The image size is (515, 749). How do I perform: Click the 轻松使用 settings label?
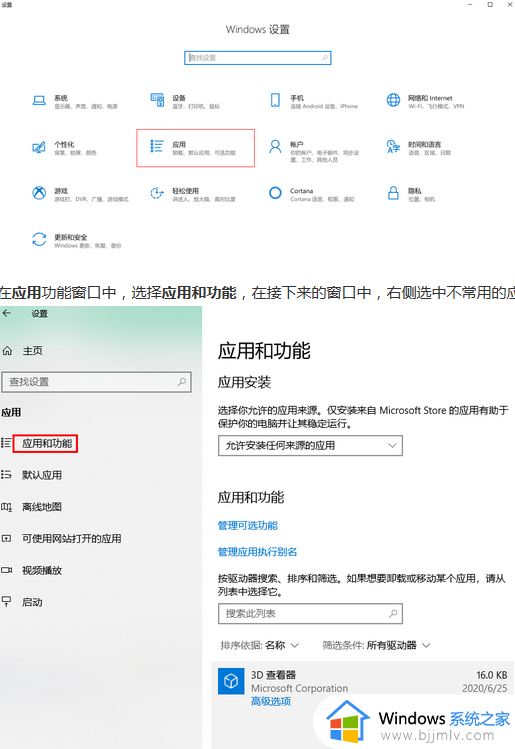[185, 191]
